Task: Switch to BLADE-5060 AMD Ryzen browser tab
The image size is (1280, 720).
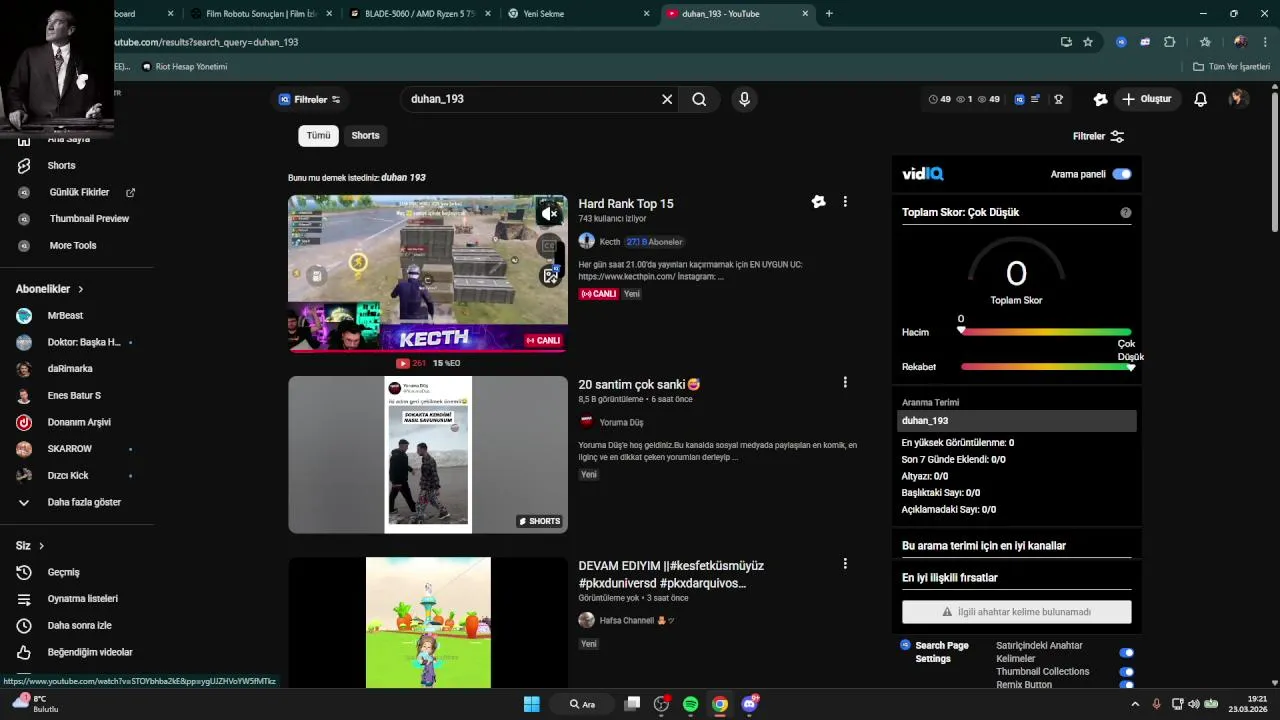Action: [x=421, y=14]
